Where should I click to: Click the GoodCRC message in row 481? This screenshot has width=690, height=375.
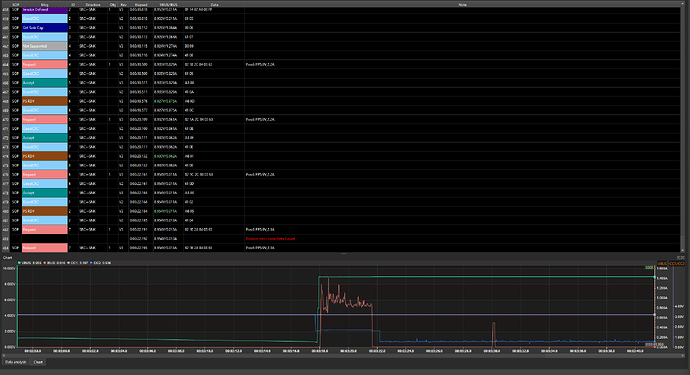[44, 220]
